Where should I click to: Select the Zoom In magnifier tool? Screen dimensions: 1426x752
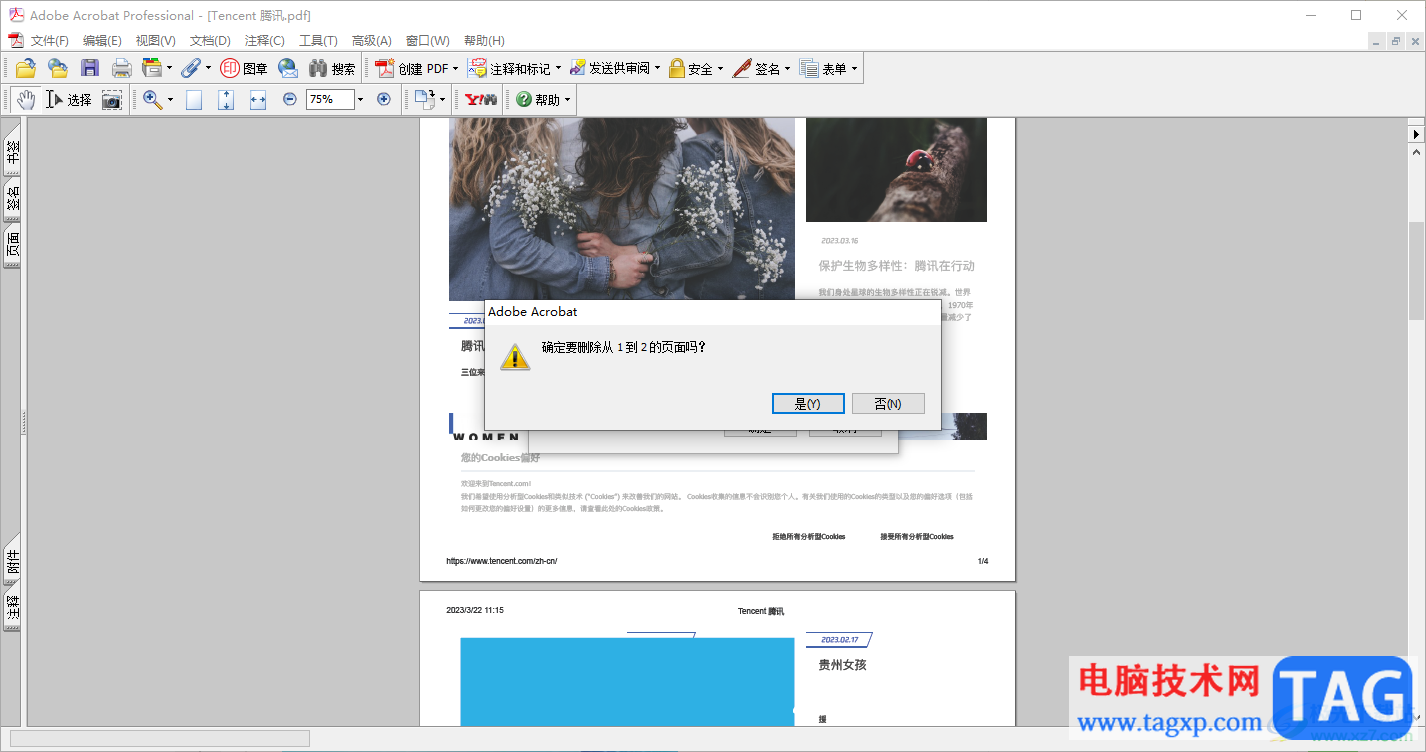(x=152, y=99)
